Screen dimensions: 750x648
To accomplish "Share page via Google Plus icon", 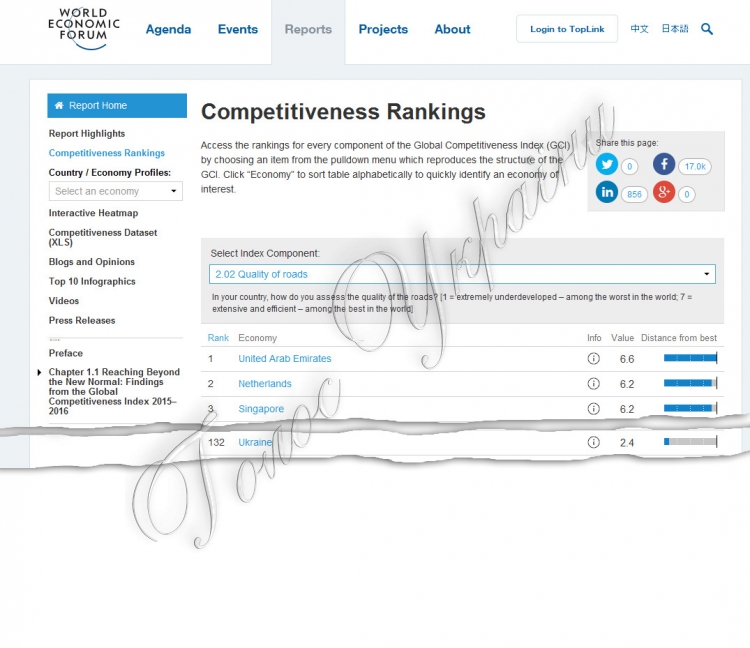I will [664, 192].
